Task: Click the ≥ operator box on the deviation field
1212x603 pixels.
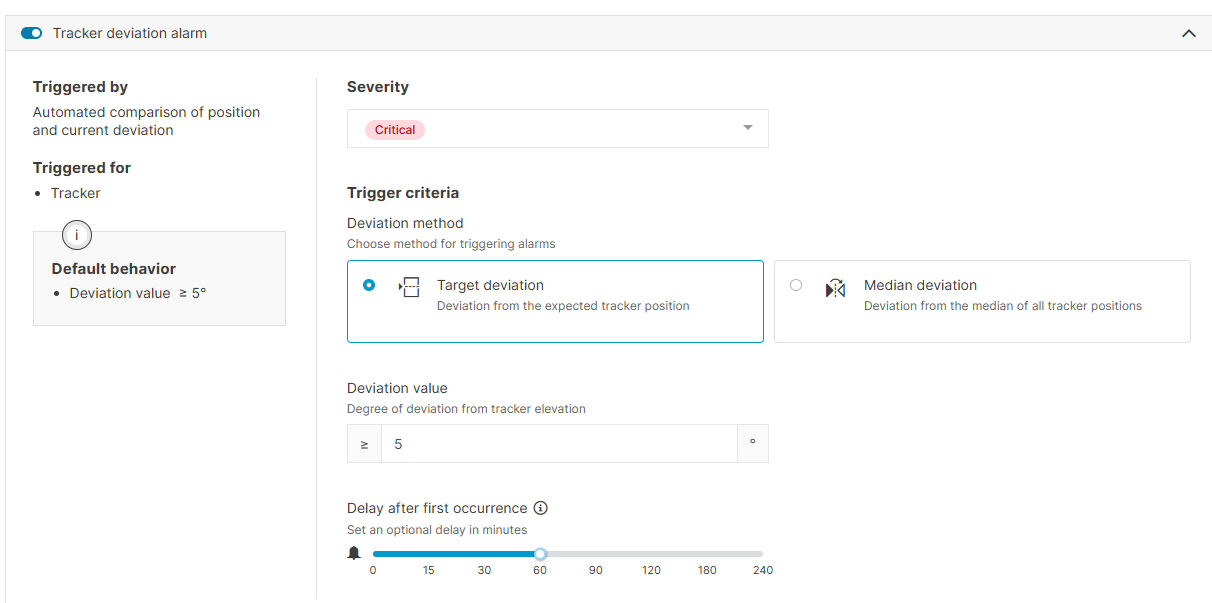Action: pos(364,443)
